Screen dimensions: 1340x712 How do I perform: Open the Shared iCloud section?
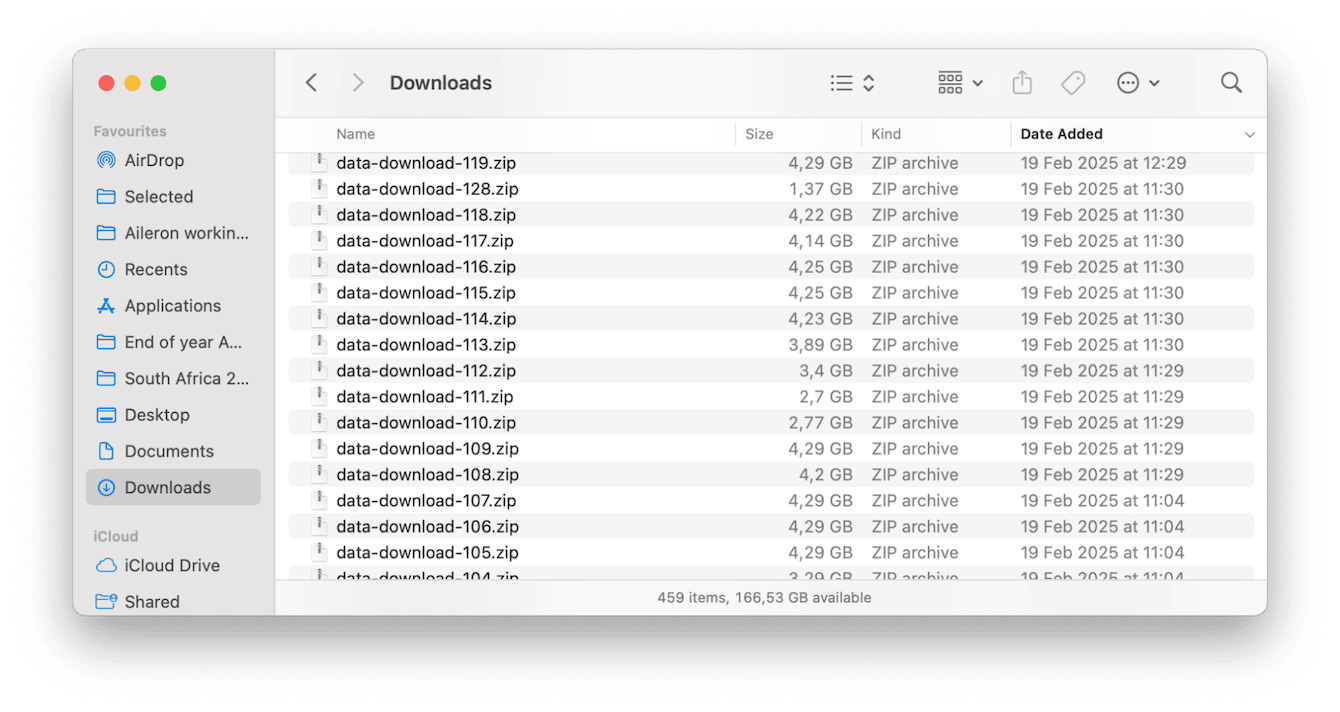pyautogui.click(x=152, y=601)
